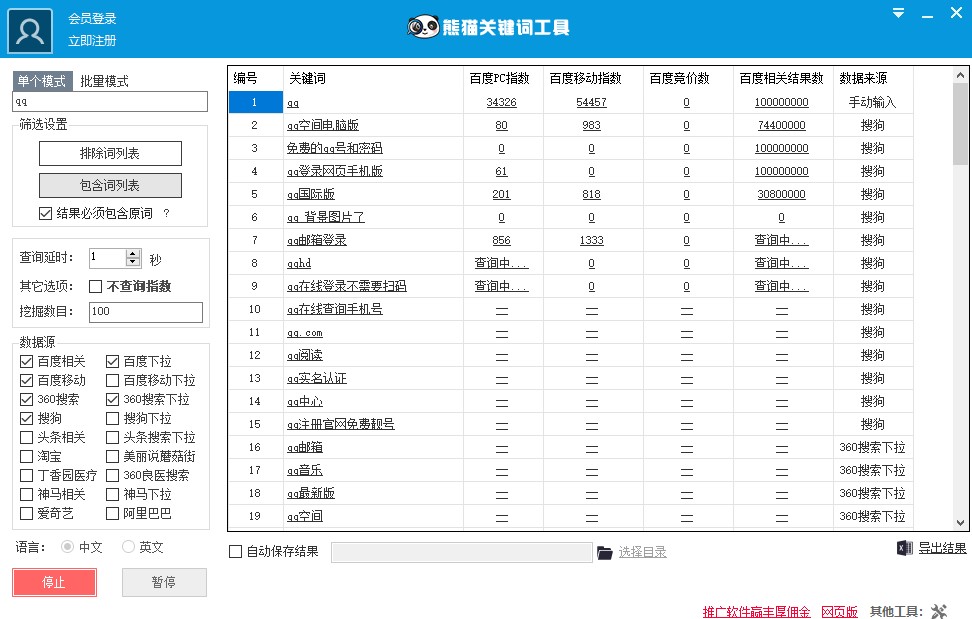Toggle 搜狗 data source checkbox
972x619 pixels.
26,418
